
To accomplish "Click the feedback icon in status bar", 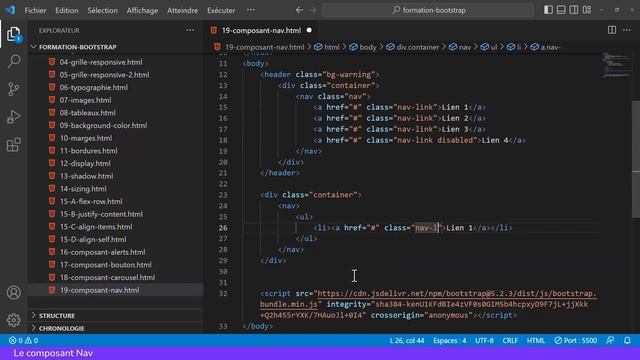I will tap(610, 340).
